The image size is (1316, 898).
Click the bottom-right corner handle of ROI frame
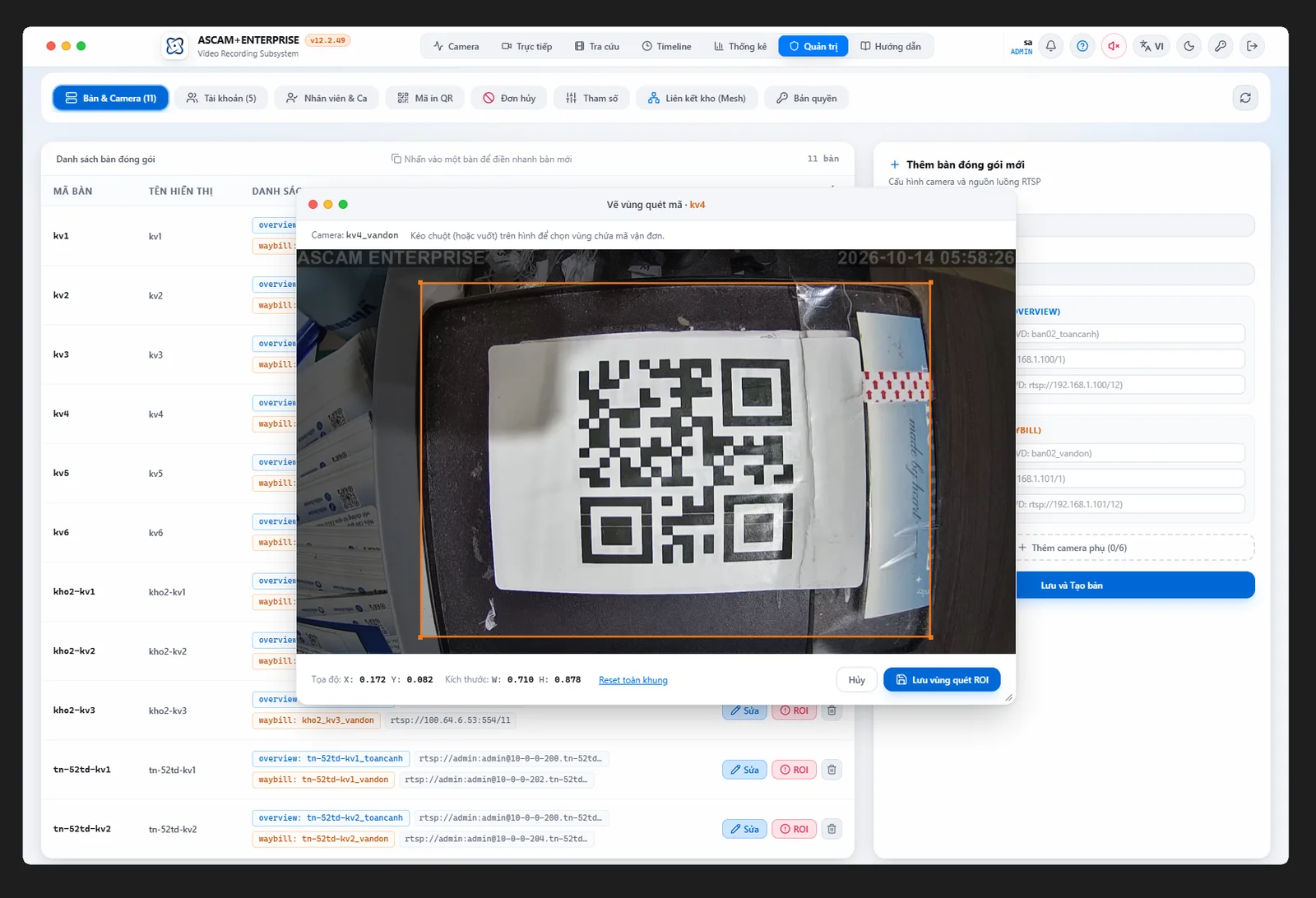tap(930, 636)
